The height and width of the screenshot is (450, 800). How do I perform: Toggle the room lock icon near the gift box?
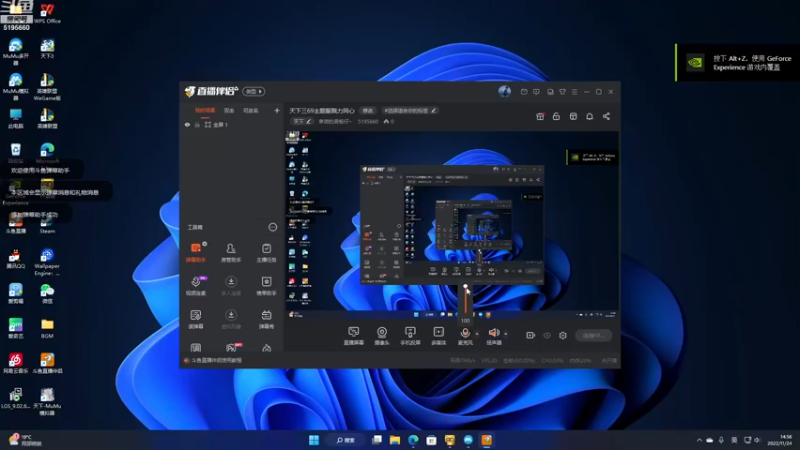[556, 116]
